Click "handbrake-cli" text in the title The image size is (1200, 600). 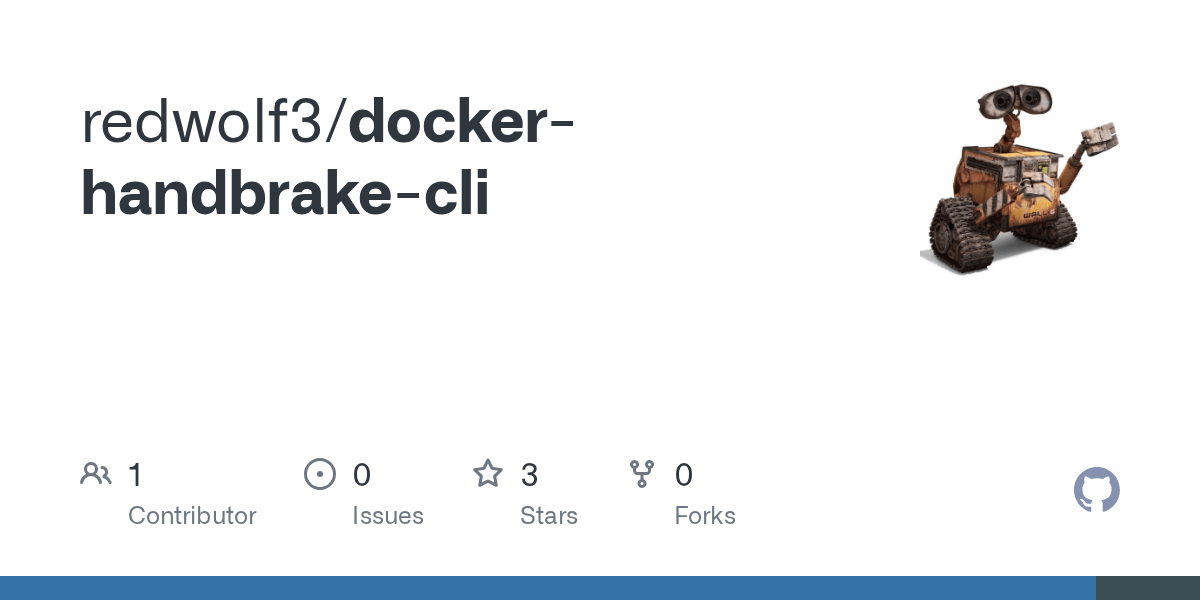click(285, 193)
